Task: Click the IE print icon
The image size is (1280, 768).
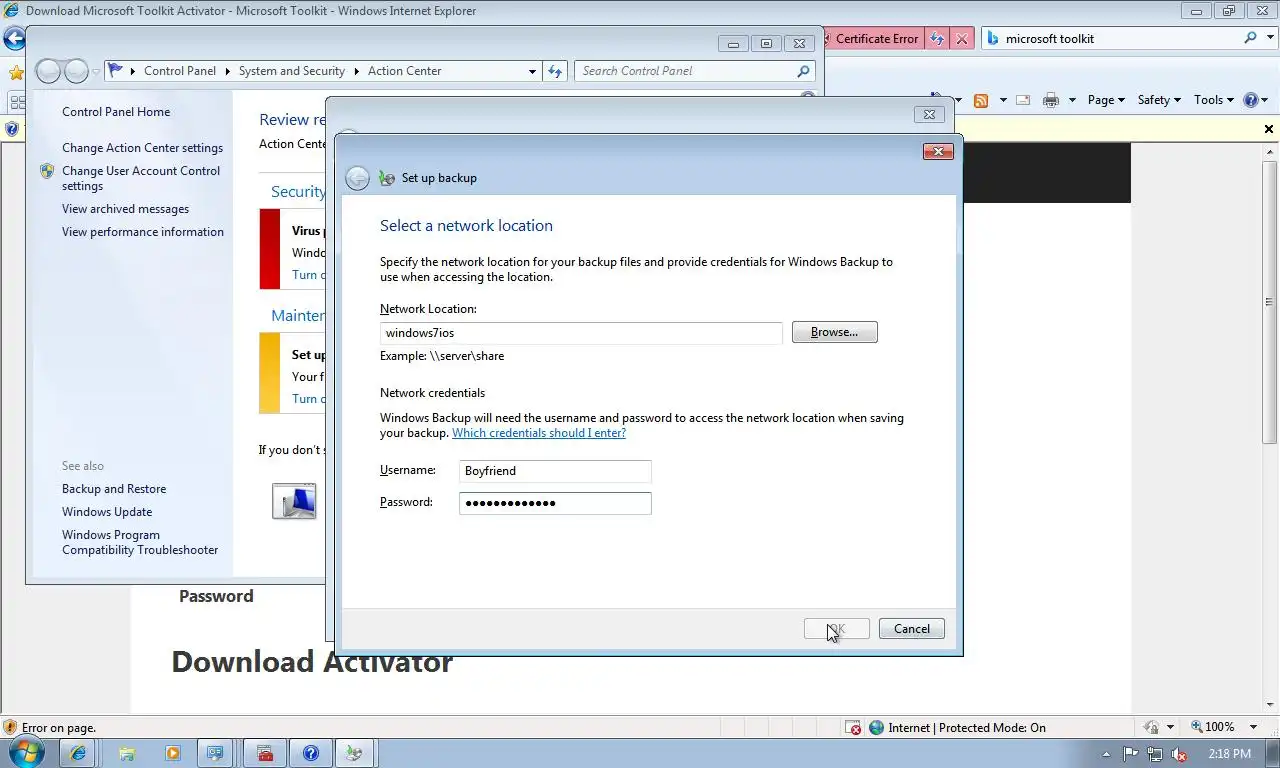Action: click(x=1050, y=100)
